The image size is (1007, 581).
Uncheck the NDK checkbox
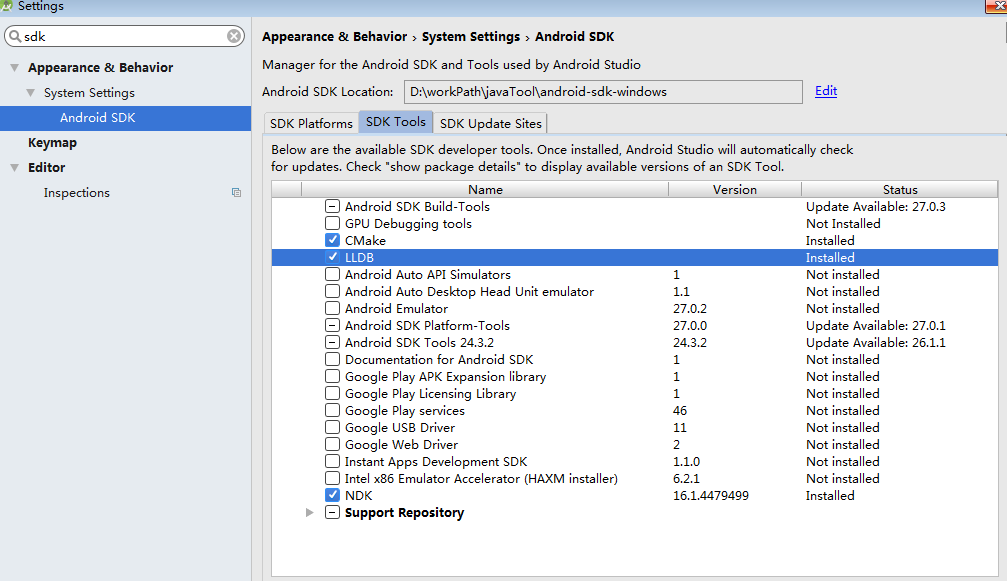332,496
